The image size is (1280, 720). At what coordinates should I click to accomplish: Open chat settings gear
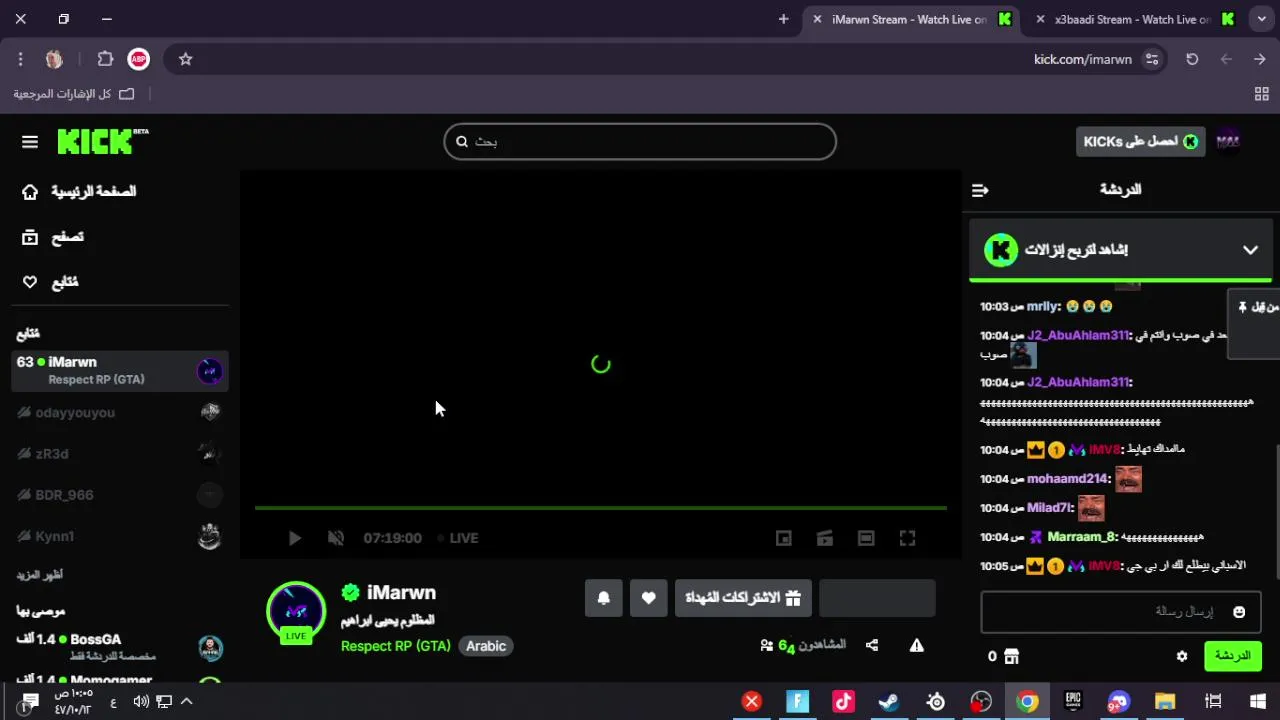1182,657
